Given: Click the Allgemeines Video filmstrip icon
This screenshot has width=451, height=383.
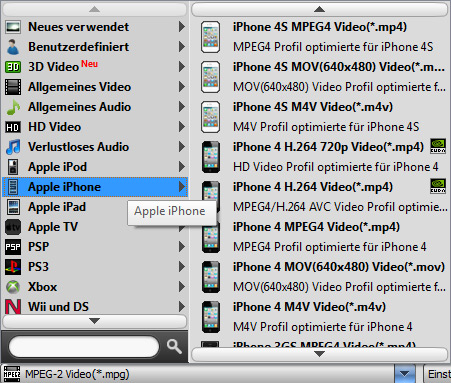Looking at the screenshot, I should point(13,87).
